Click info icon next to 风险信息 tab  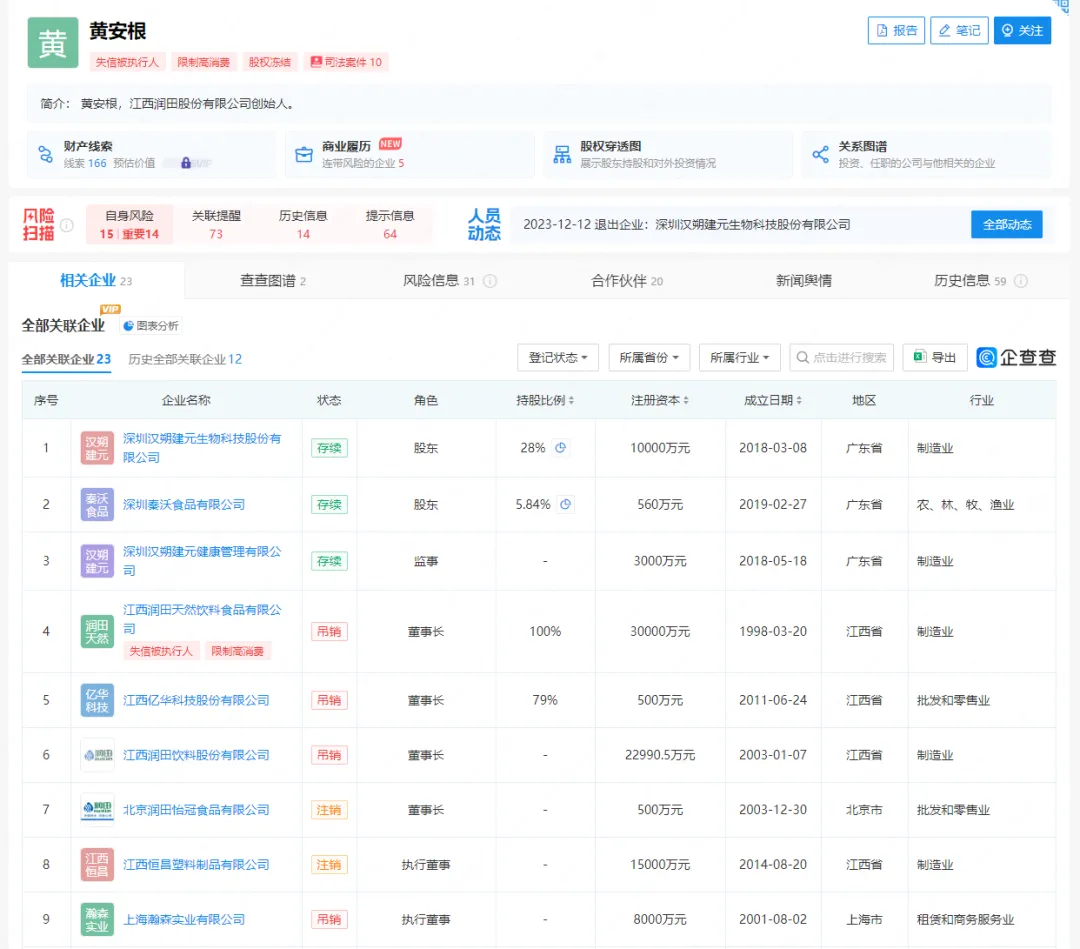(490, 281)
